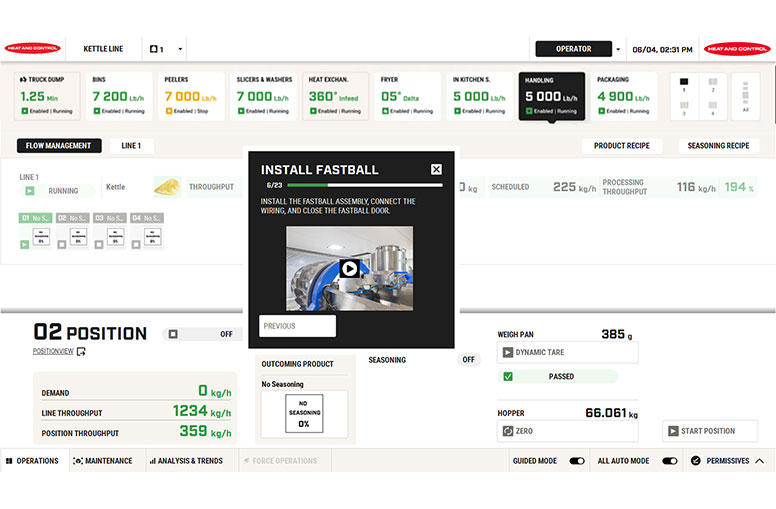Click position 01 no seasoning thumbnail

pyautogui.click(x=41, y=237)
